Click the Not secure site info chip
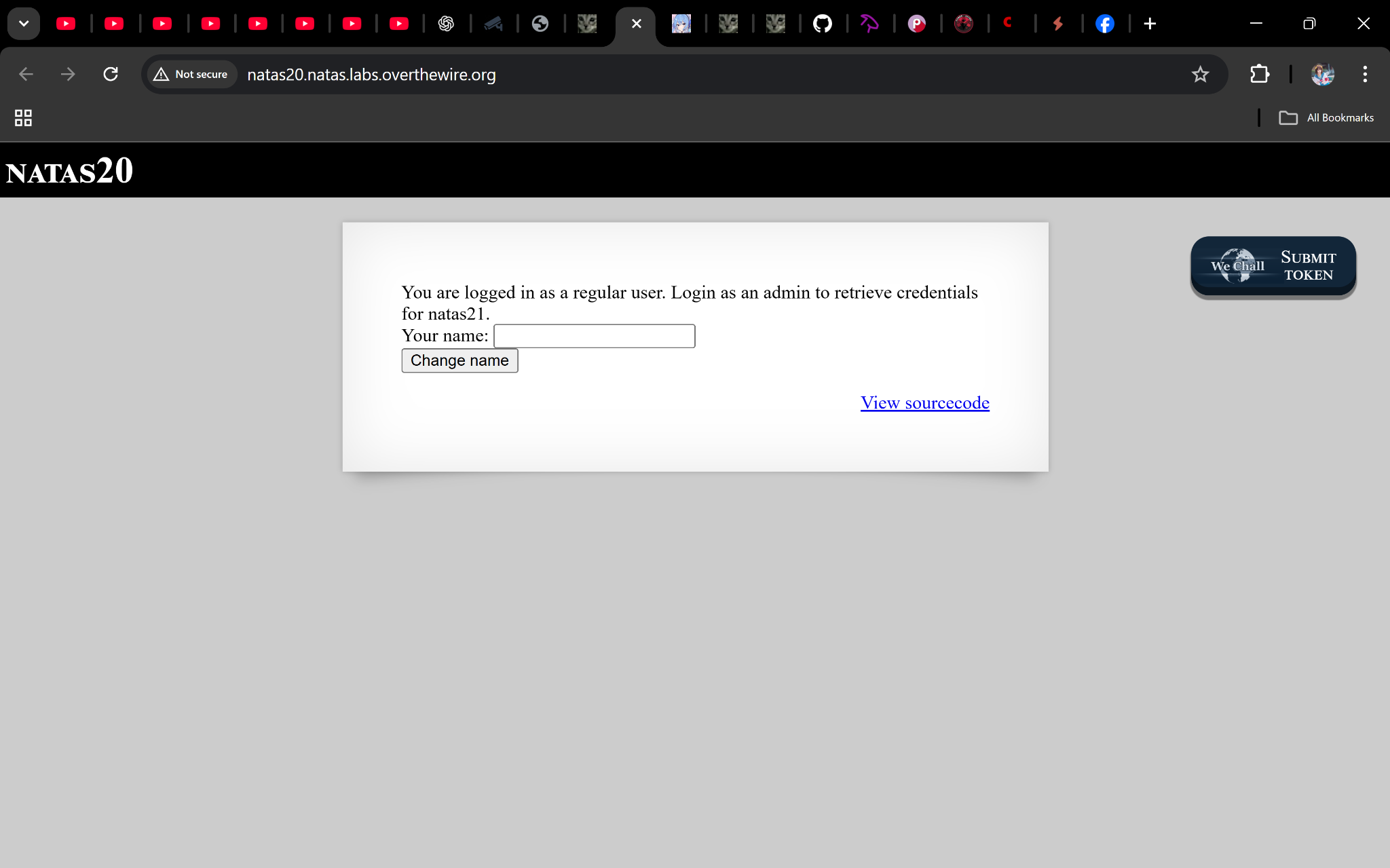 (192, 74)
